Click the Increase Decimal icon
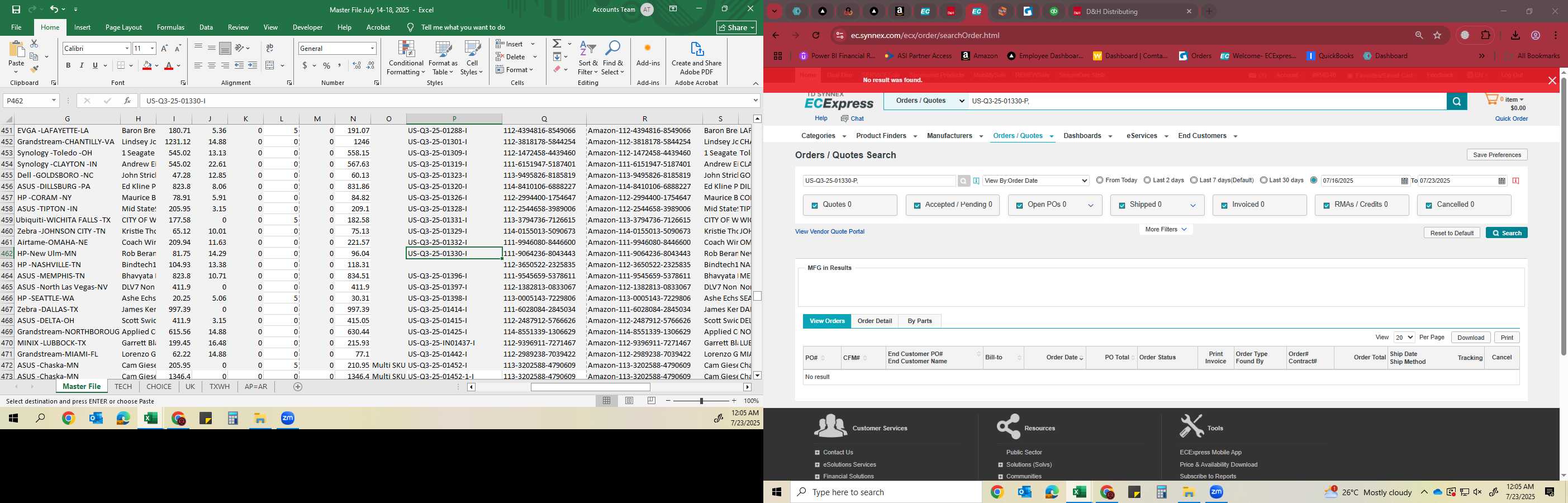 [357, 66]
